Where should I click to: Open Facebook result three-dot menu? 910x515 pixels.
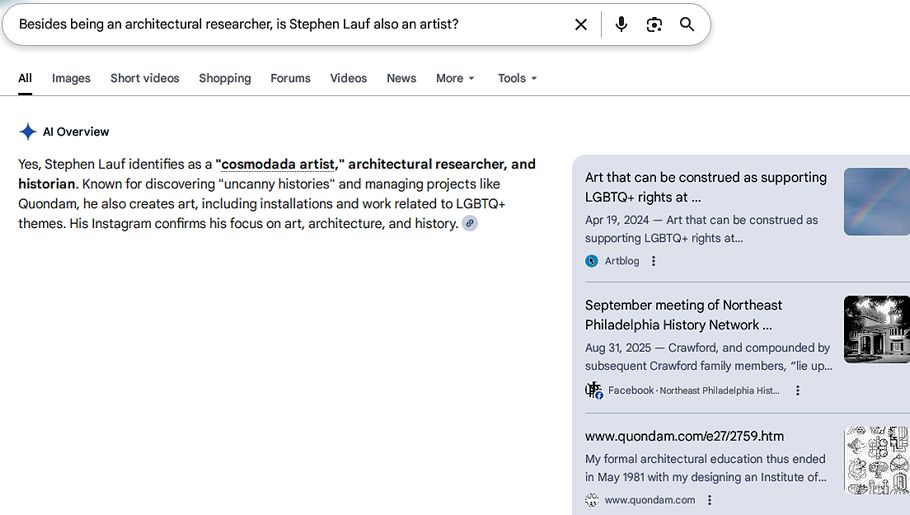(x=797, y=390)
